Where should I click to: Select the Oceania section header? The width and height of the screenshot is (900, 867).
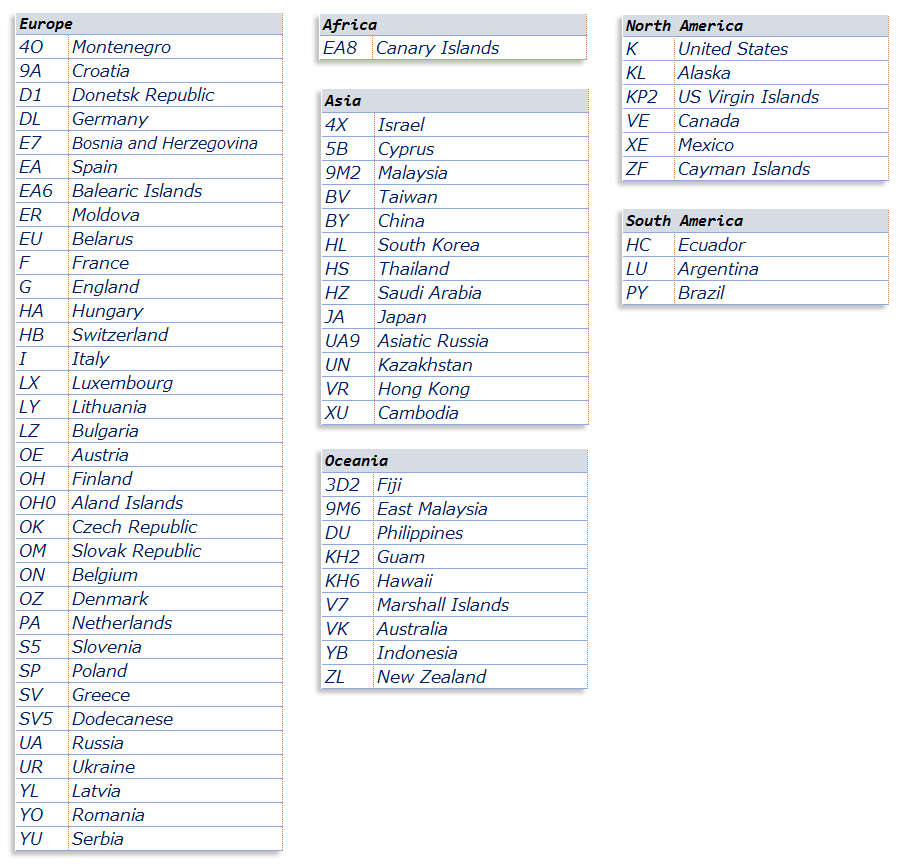coord(356,461)
